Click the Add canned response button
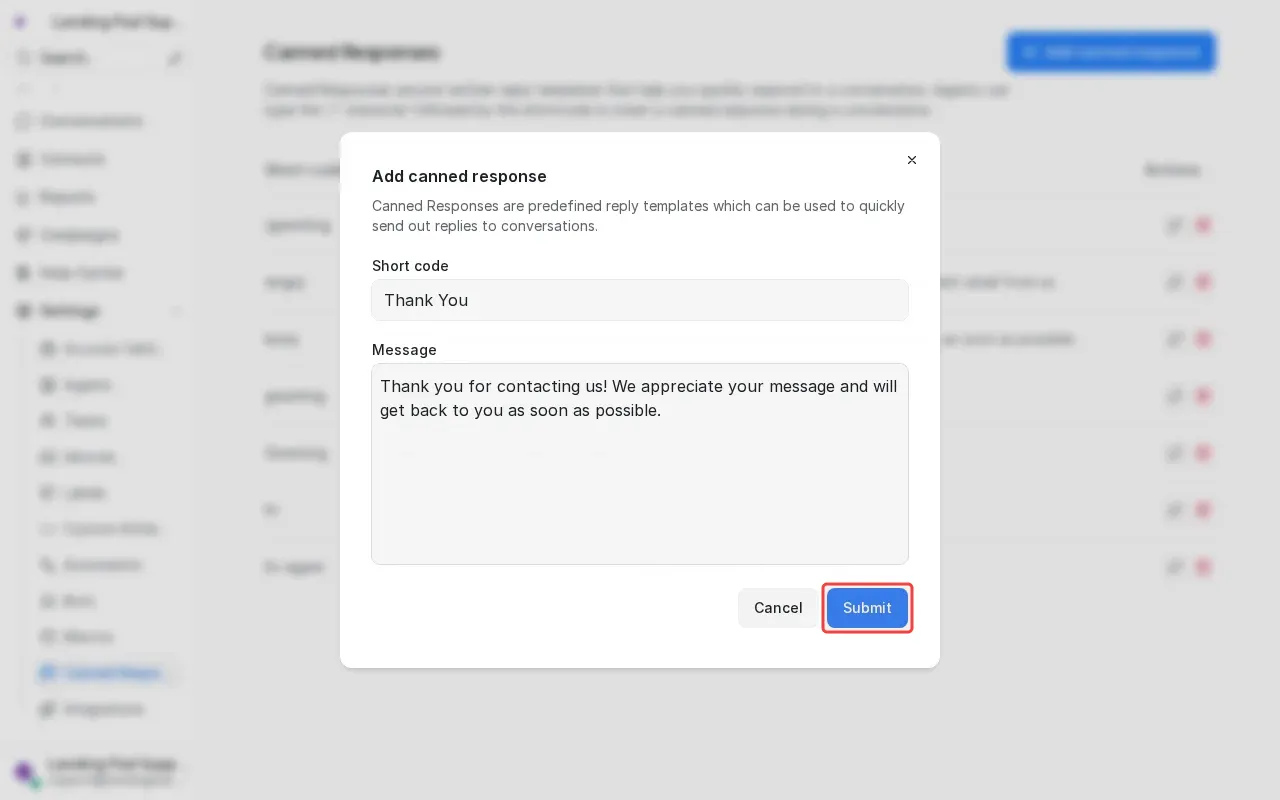Screen dimensions: 1280x800 1111,52
